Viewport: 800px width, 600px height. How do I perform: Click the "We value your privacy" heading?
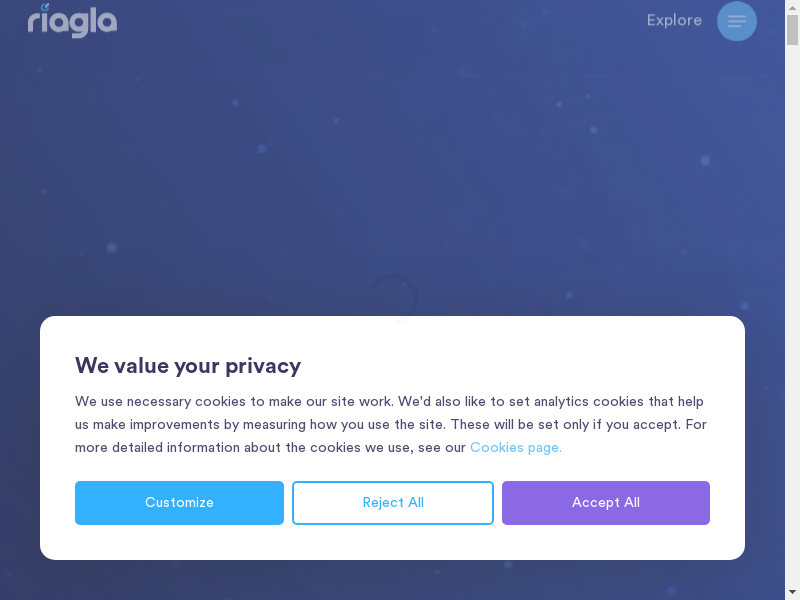(x=188, y=365)
